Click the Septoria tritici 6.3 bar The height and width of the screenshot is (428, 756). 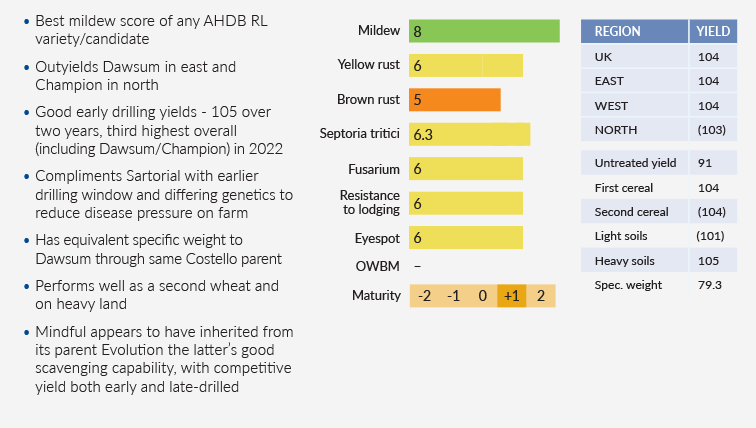(469, 134)
